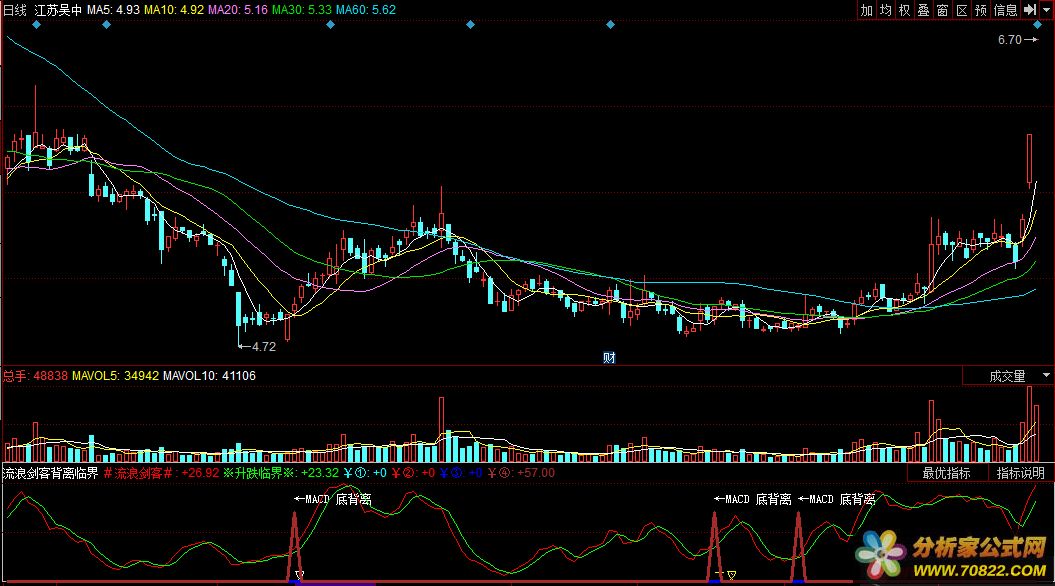Click the stock name 江苏吴中
The height and width of the screenshot is (586, 1055).
58,10
